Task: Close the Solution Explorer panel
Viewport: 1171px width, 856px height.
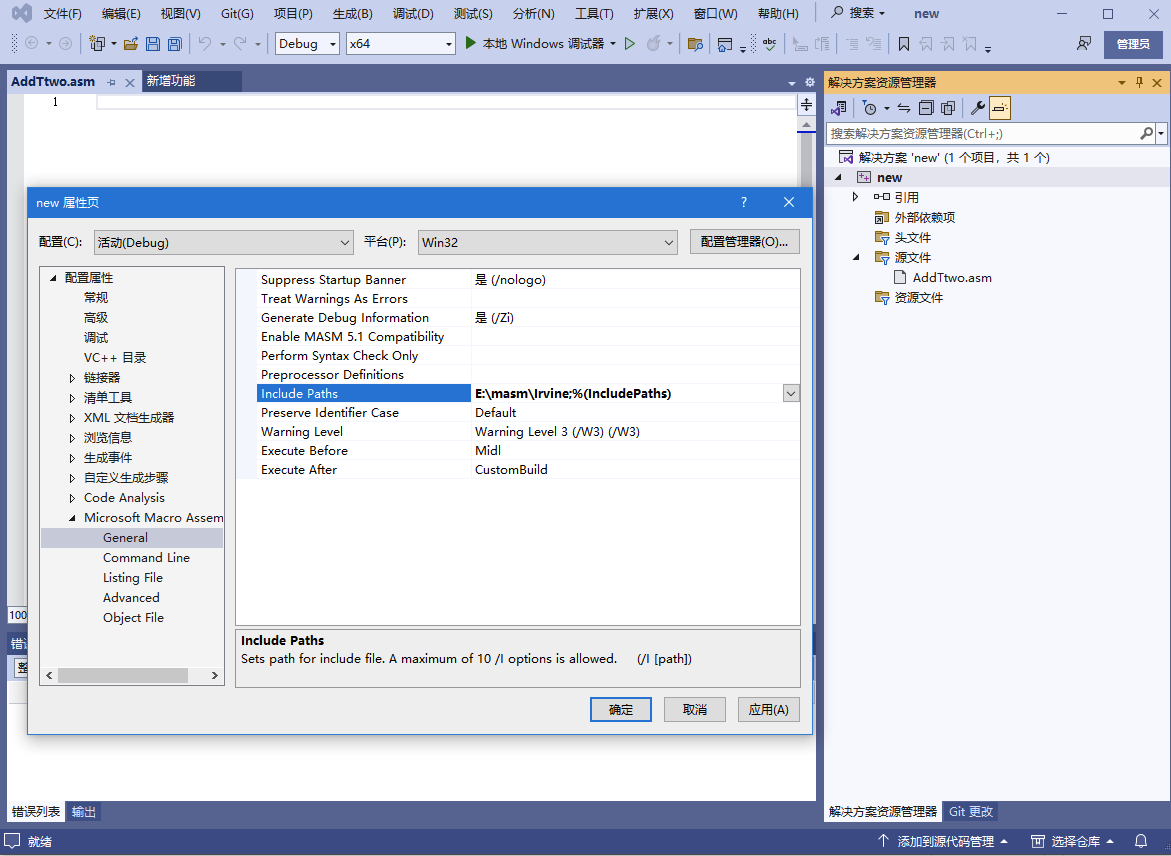Action: point(1158,82)
